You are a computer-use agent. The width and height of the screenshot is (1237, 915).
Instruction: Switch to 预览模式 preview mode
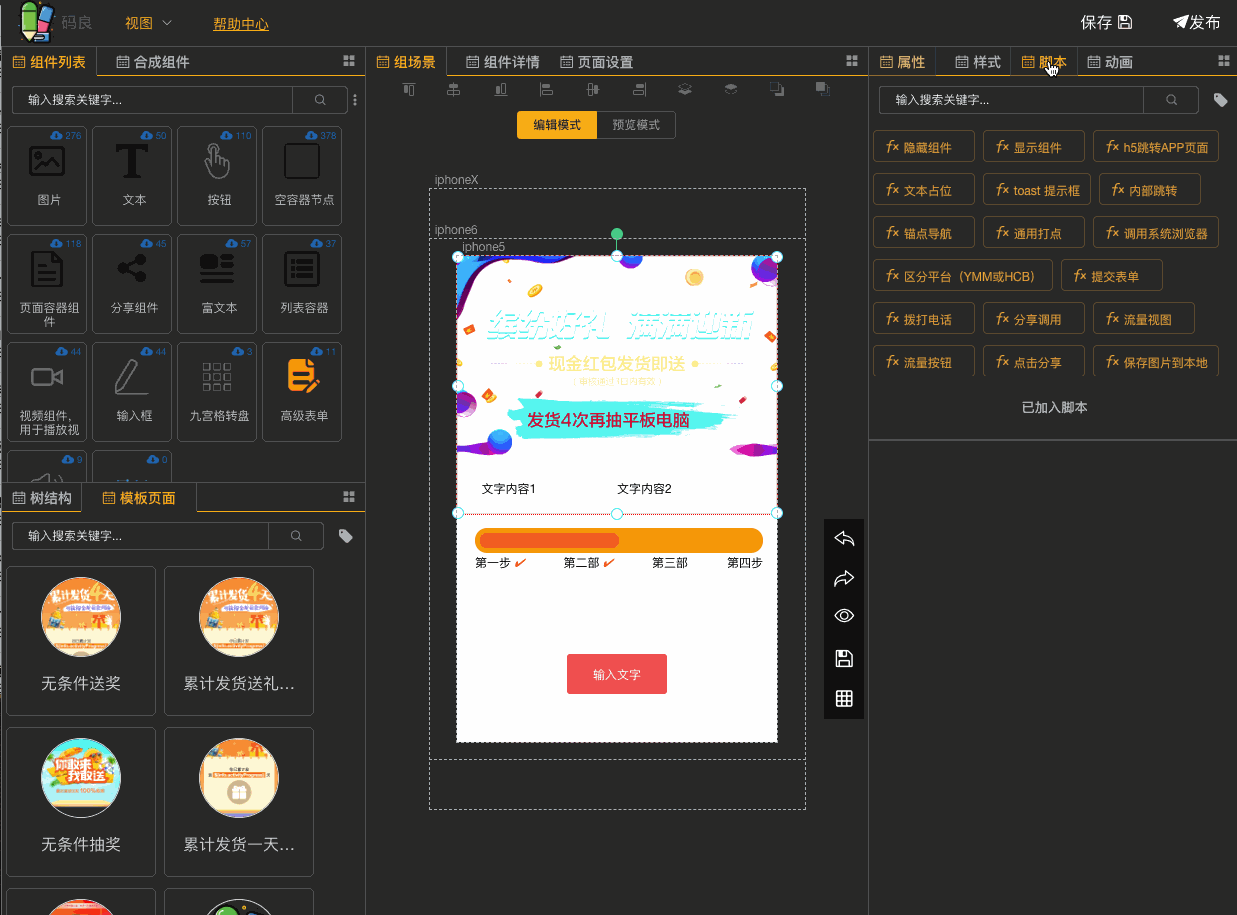[x=636, y=125]
